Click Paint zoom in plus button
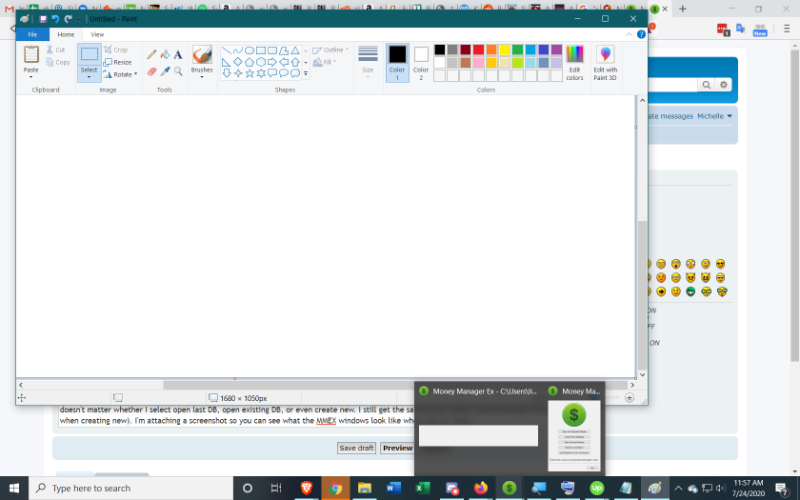The height and width of the screenshot is (500, 800). (x=630, y=398)
